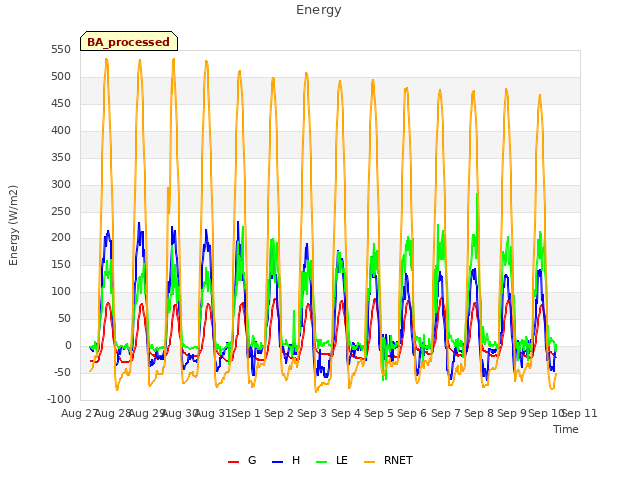Select the 150 y-axis tick label
640x480 pixels.
61,264
